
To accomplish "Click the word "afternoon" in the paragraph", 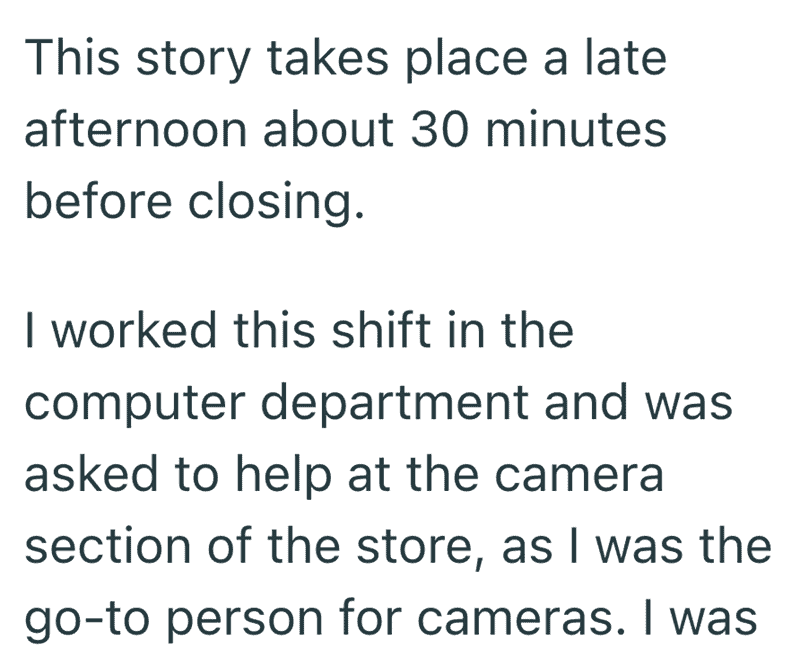I will [136, 129].
